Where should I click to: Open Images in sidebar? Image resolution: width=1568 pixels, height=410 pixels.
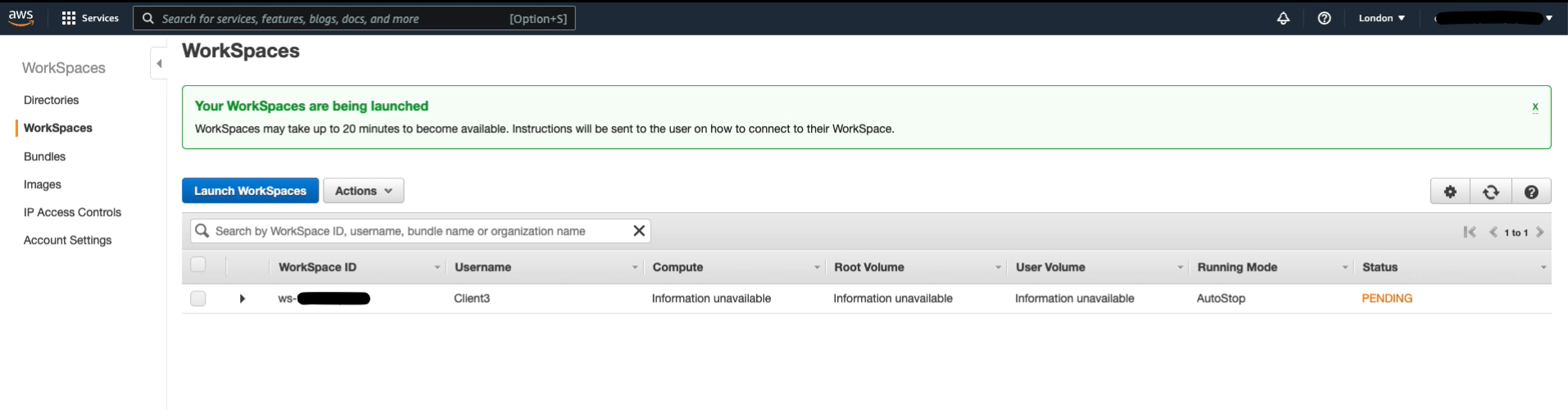coord(43,184)
